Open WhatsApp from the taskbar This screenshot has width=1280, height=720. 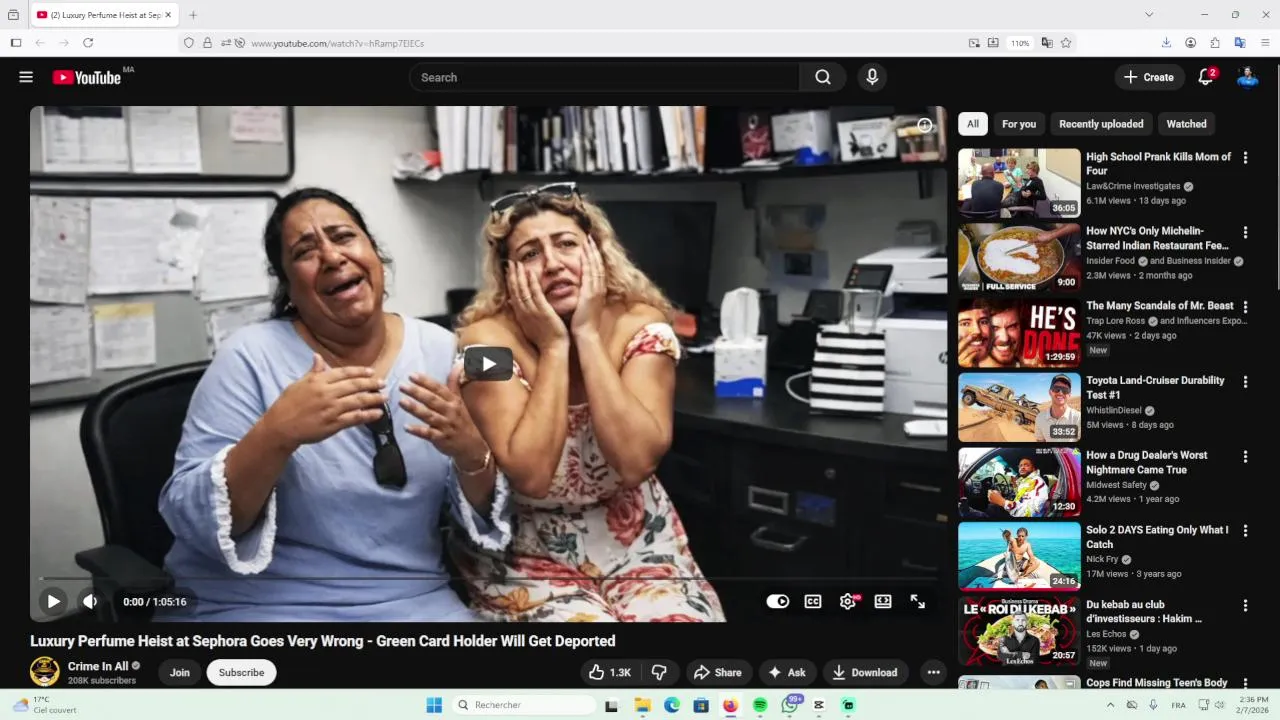click(790, 705)
